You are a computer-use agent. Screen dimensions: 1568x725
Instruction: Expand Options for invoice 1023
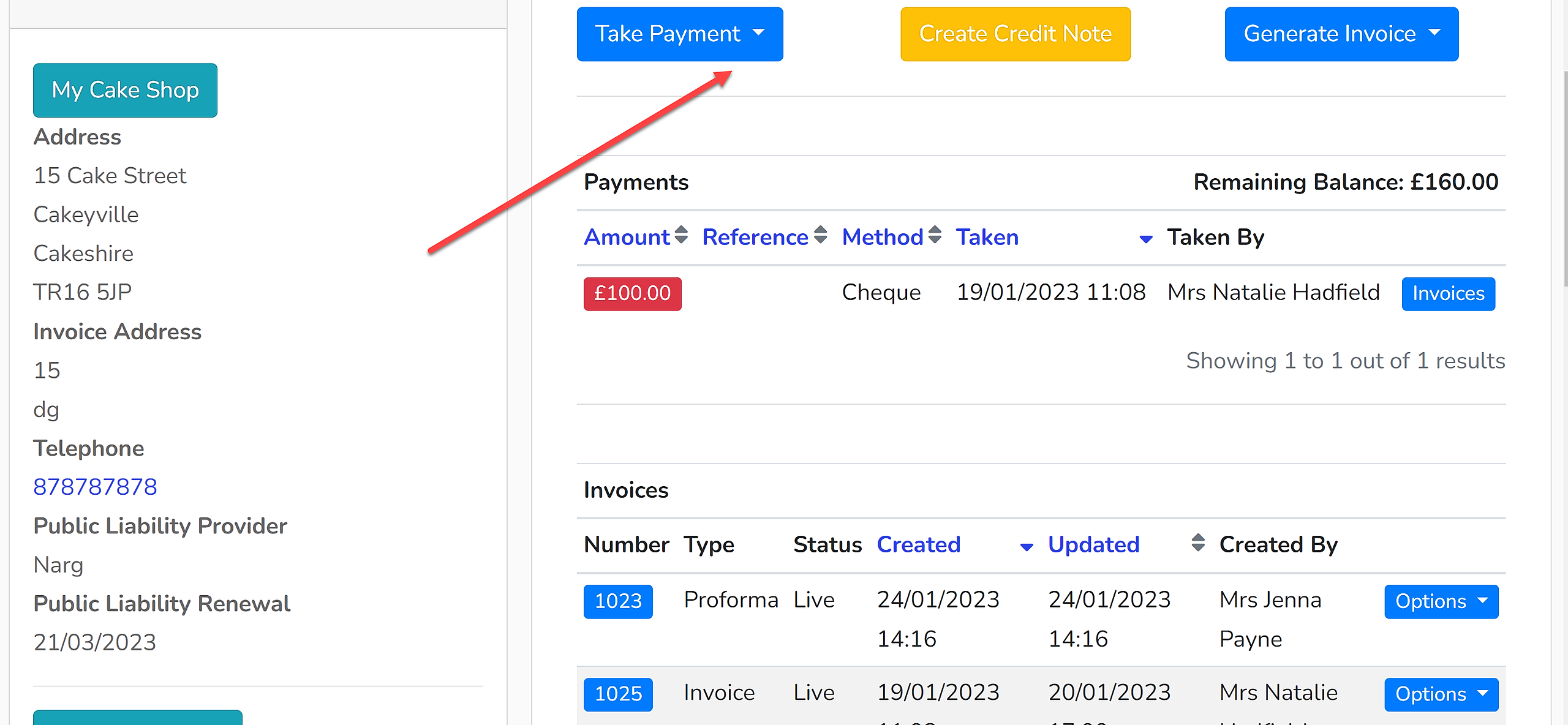(1441, 601)
